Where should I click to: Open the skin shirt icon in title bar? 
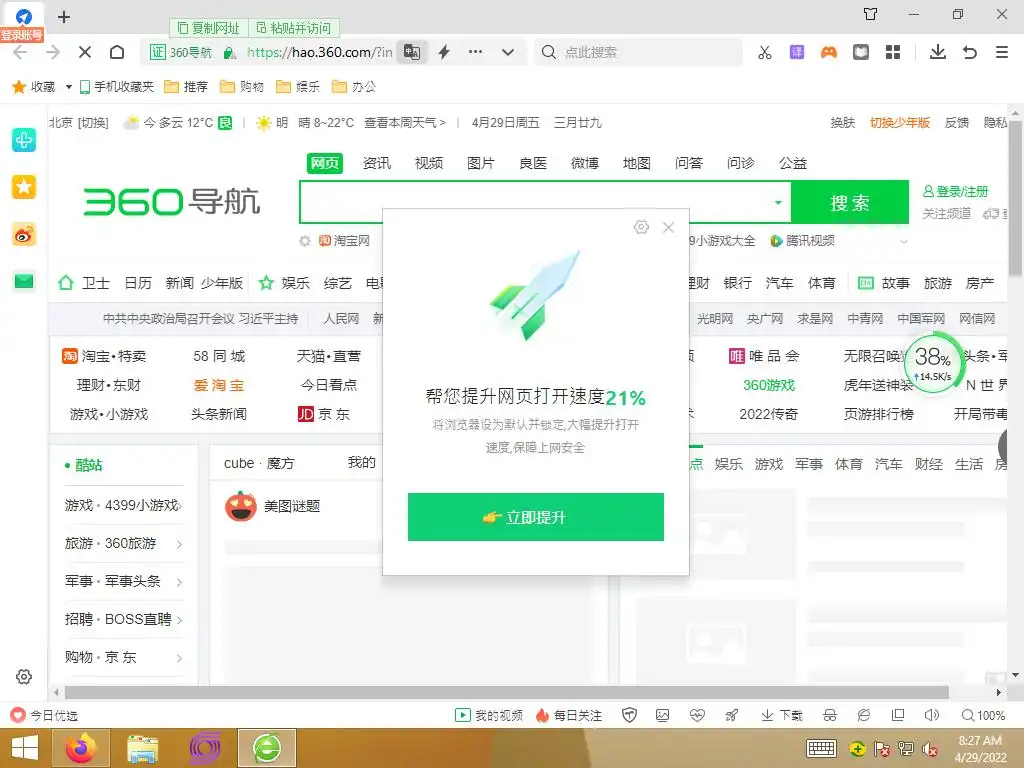click(x=871, y=14)
